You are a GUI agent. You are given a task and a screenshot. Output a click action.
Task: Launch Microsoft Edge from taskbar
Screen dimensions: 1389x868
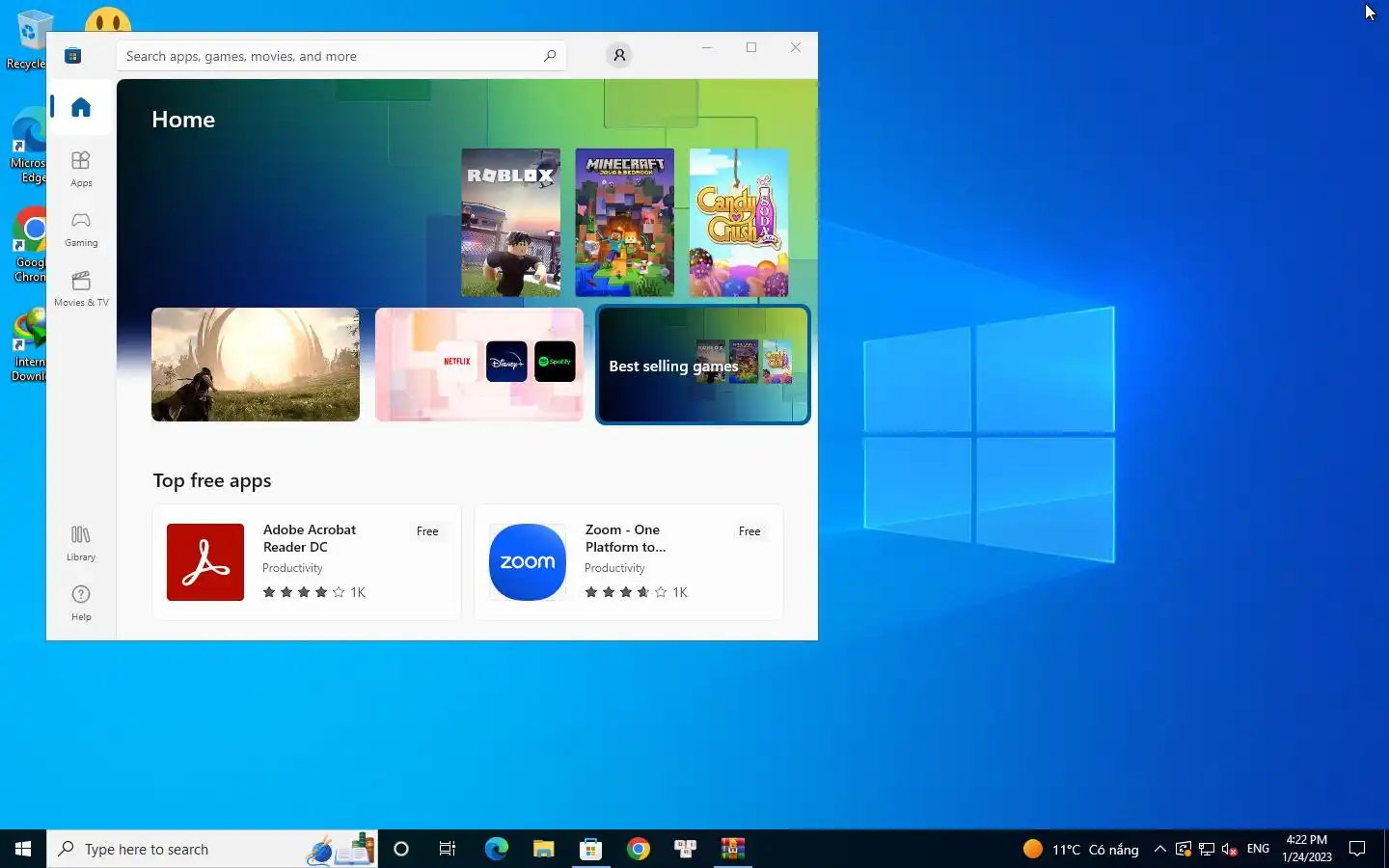tap(496, 849)
